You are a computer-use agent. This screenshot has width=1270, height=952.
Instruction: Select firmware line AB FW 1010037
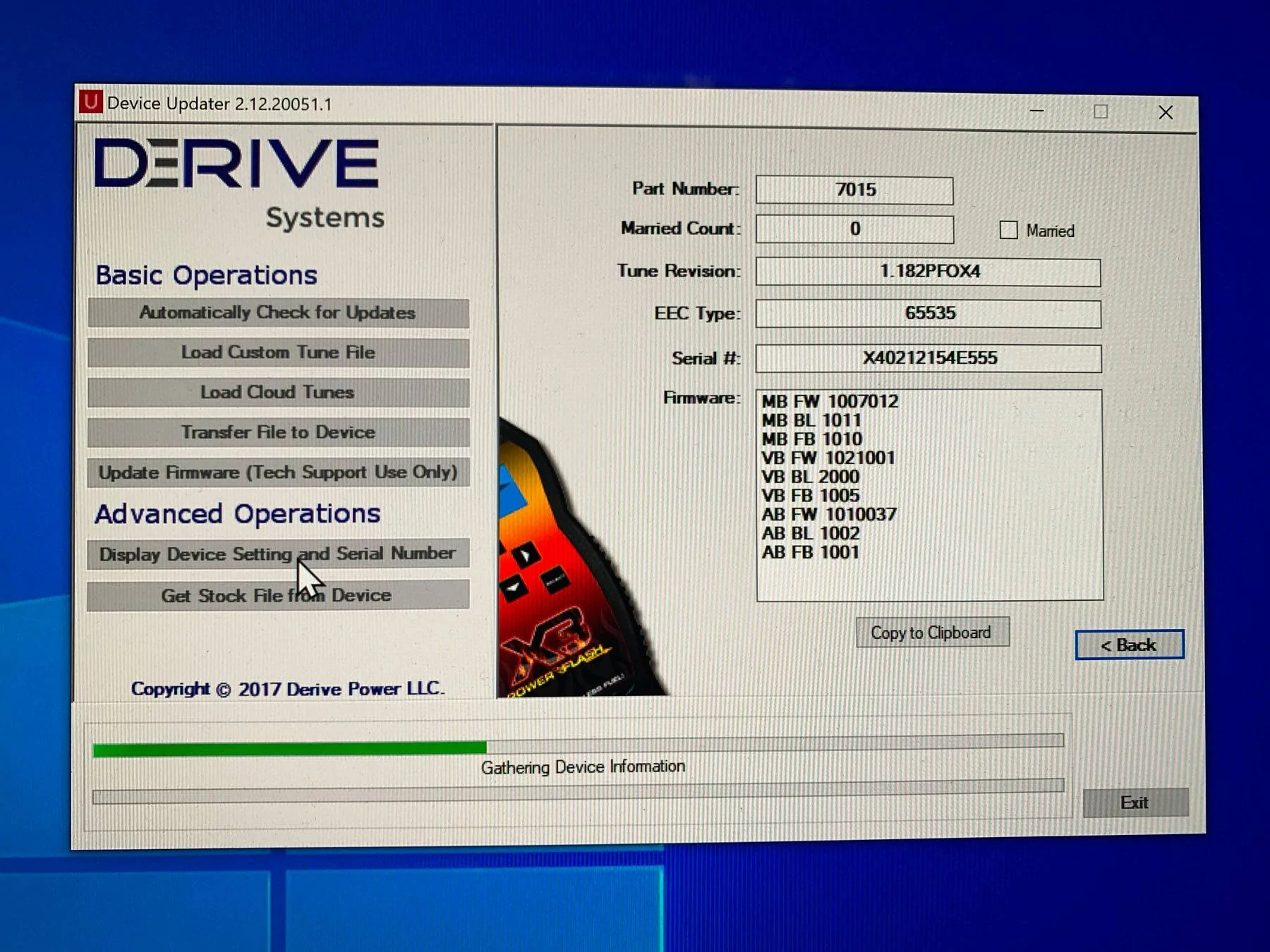pyautogui.click(x=829, y=515)
